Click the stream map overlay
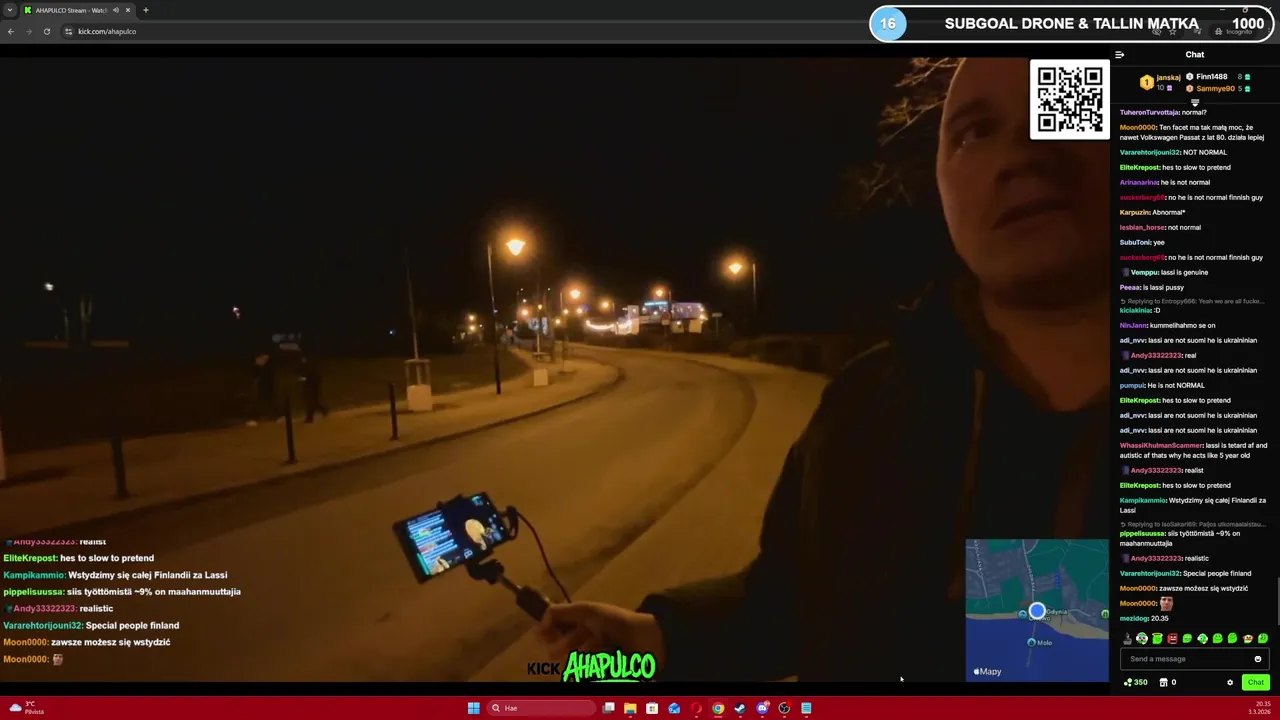The height and width of the screenshot is (720, 1280). (1037, 610)
